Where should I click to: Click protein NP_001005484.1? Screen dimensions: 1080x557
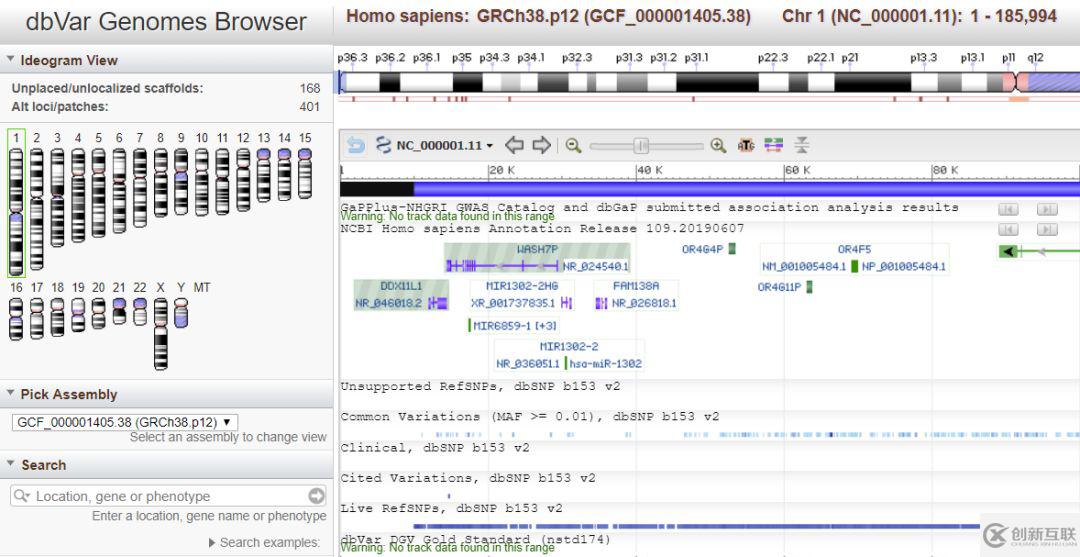(904, 266)
